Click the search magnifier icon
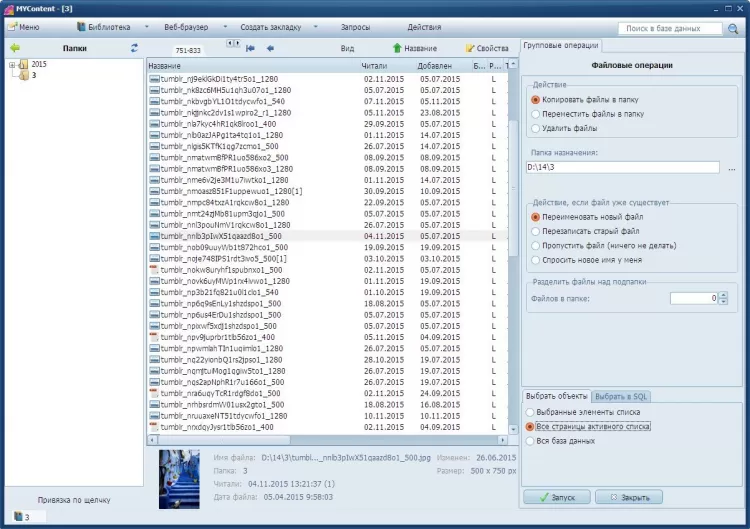 click(733, 29)
